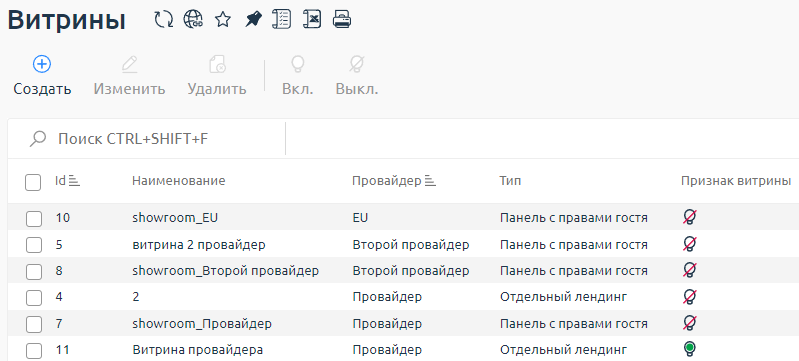Open the globe link icon in header
The image size is (799, 361).
point(193,20)
